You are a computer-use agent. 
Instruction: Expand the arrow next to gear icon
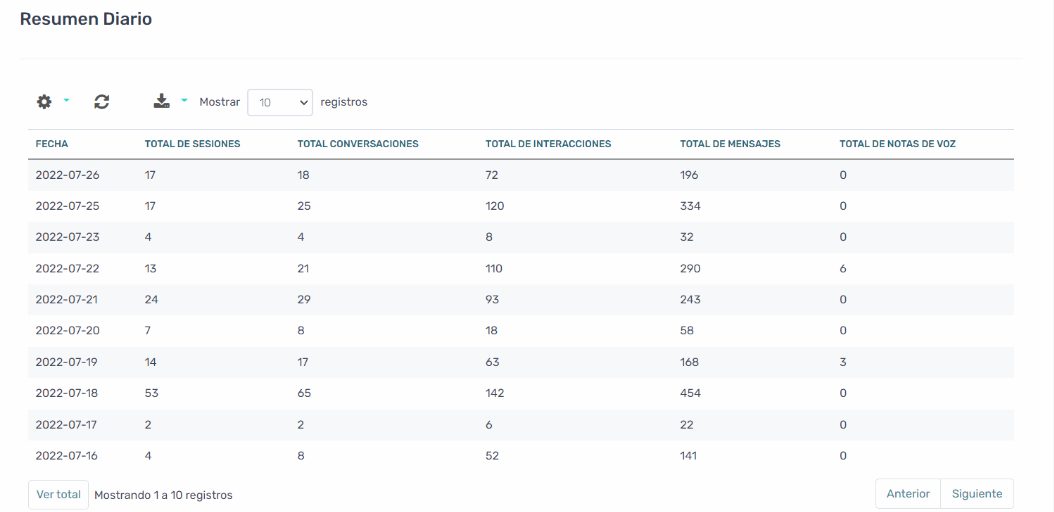[67, 101]
